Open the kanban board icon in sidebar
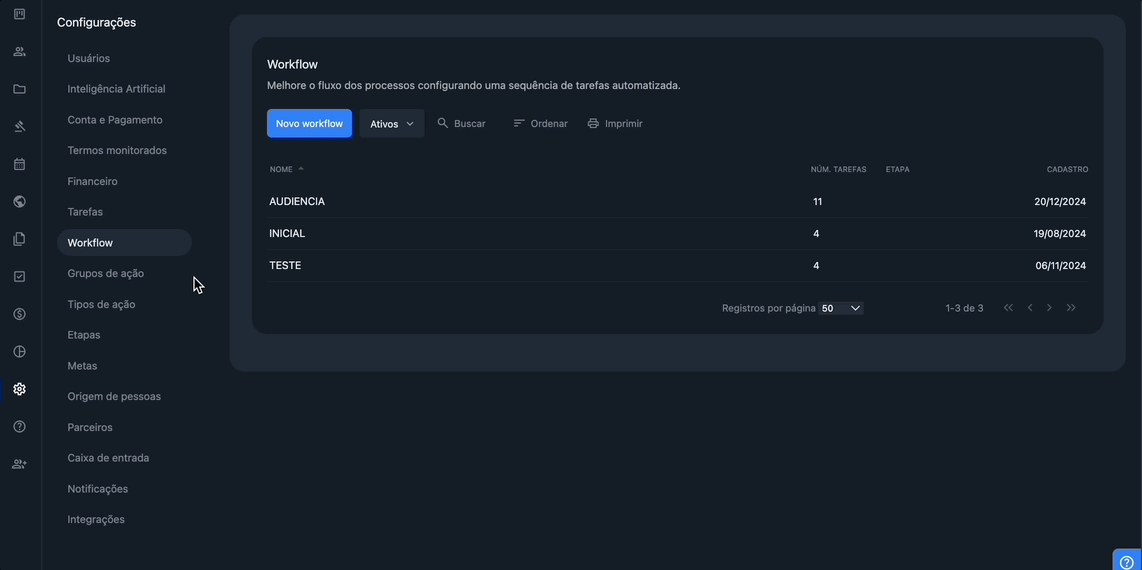Screen dimensions: 1142x570 point(20,14)
